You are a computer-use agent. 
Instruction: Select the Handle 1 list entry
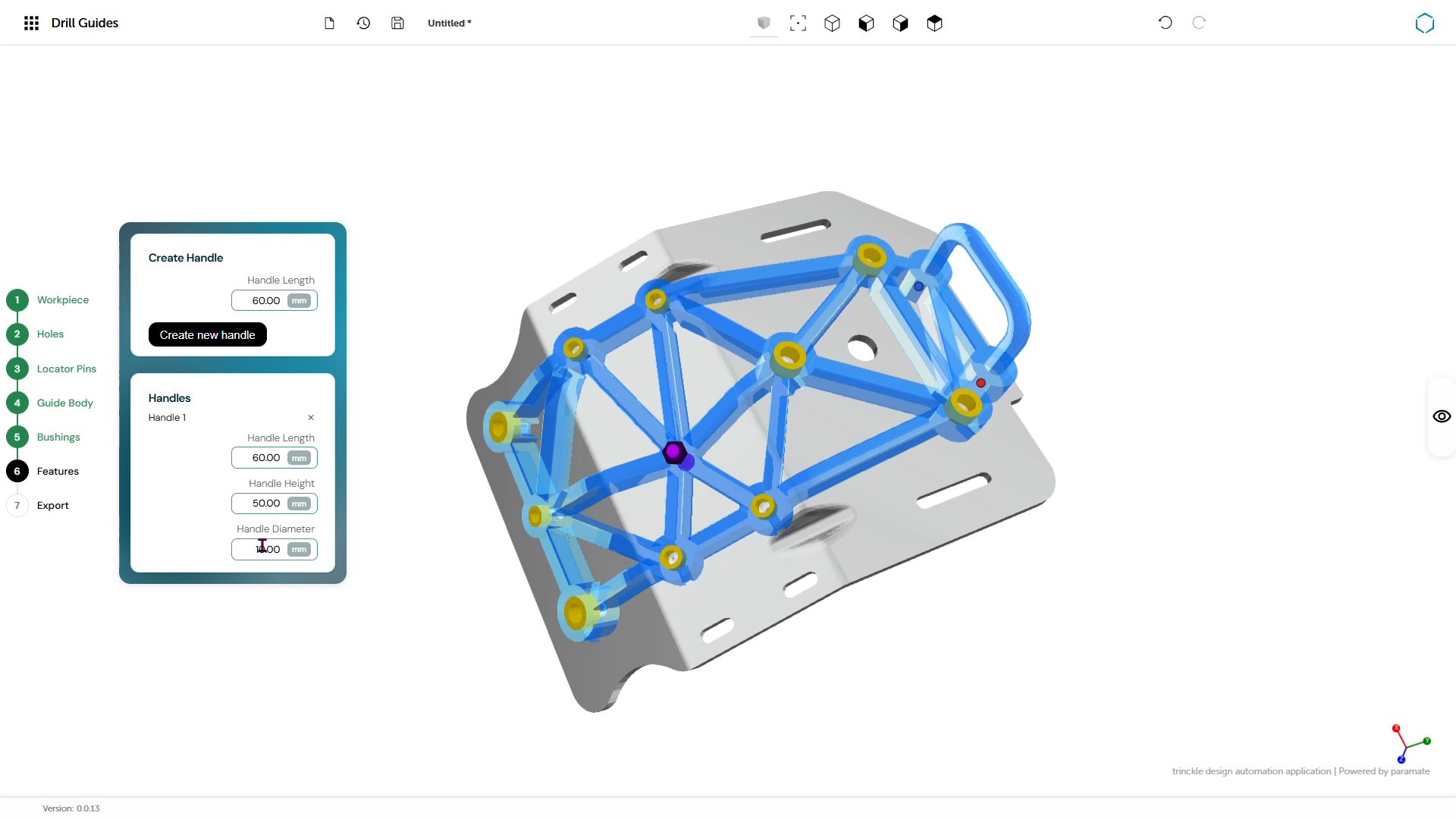point(167,418)
